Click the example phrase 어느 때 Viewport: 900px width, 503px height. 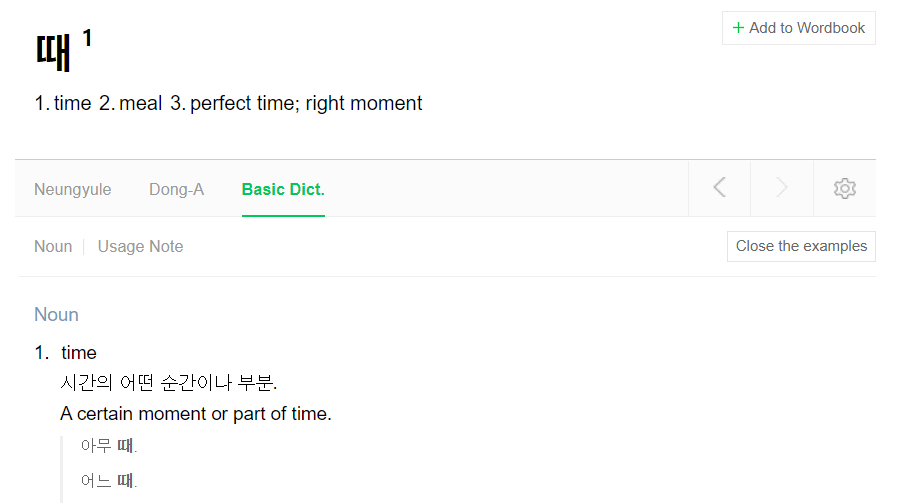[108, 480]
